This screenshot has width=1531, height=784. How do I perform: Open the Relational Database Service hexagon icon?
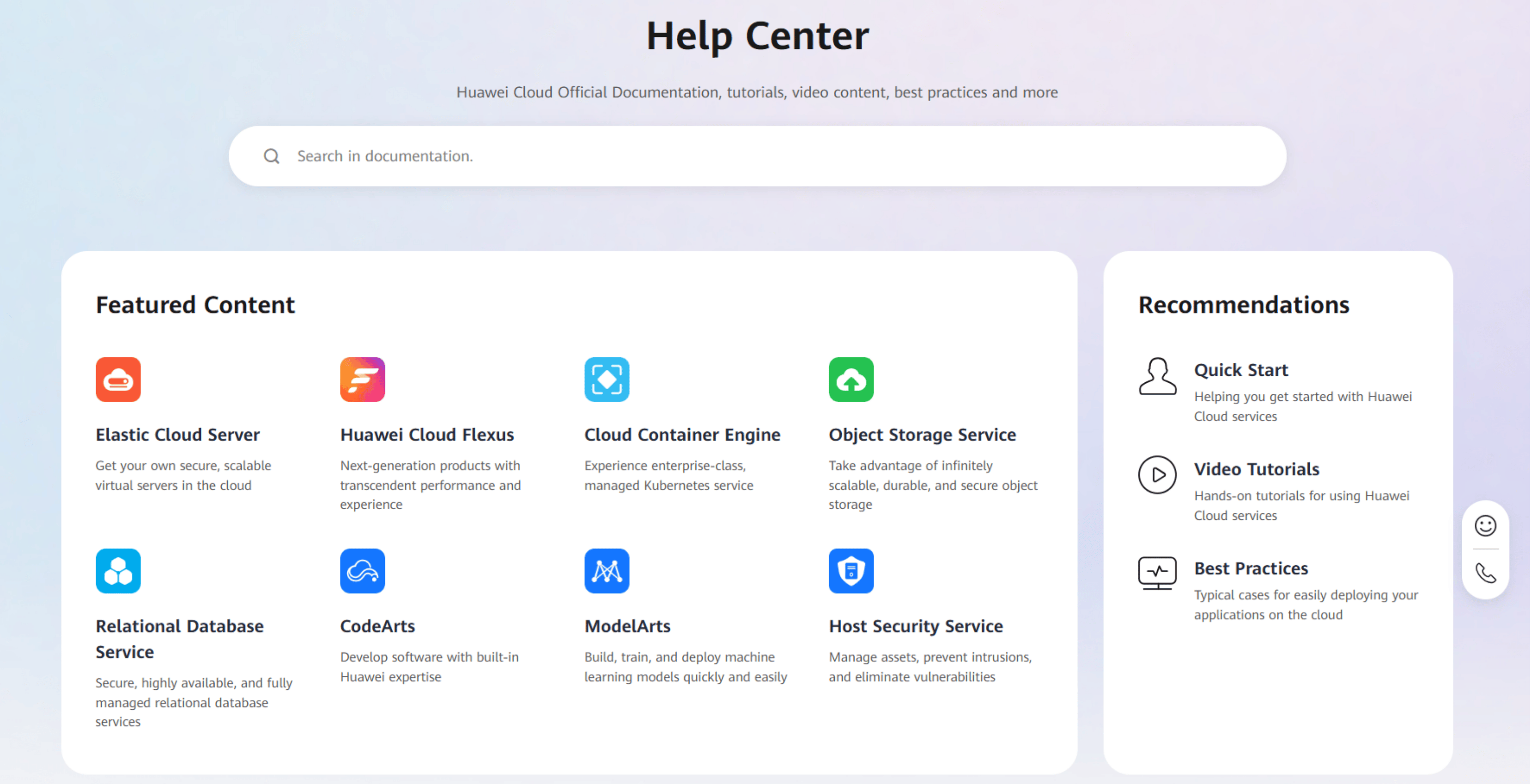tap(118, 571)
